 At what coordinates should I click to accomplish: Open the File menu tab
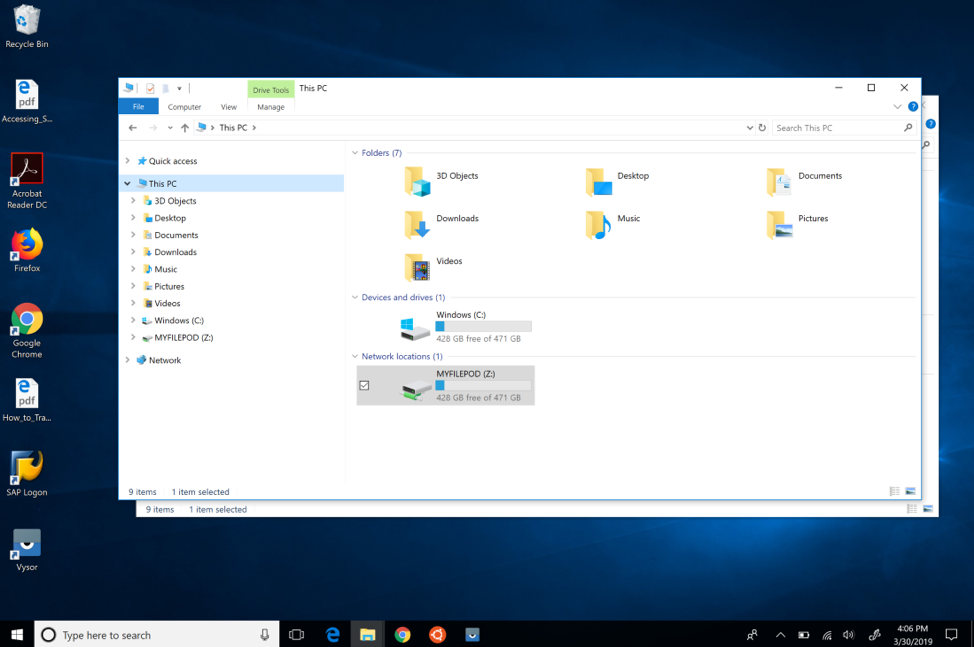pyautogui.click(x=139, y=107)
